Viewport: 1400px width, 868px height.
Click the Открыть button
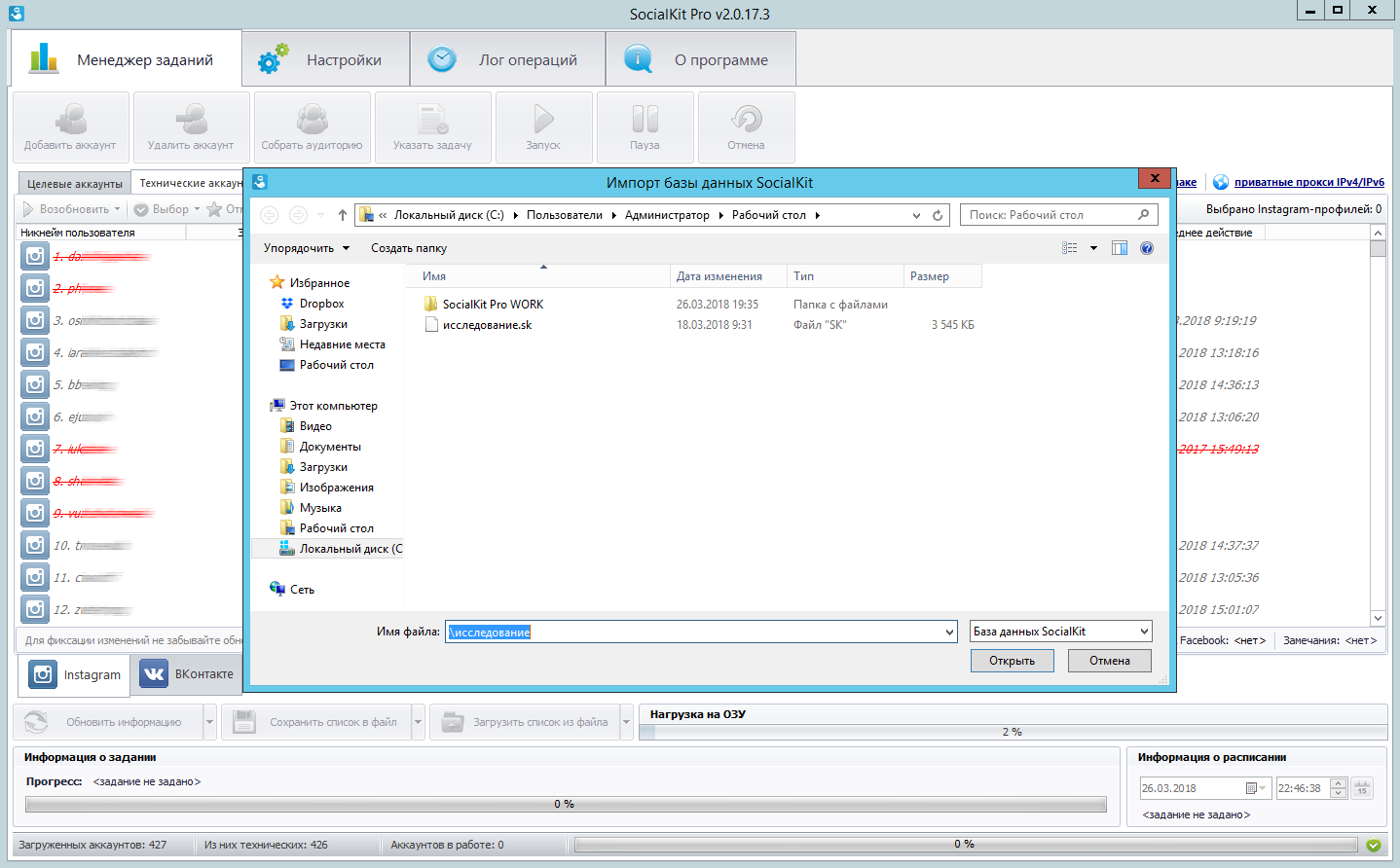(1013, 661)
